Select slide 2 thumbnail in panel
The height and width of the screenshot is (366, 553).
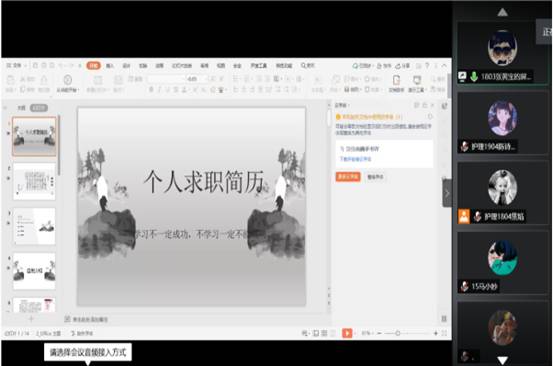click(x=34, y=182)
